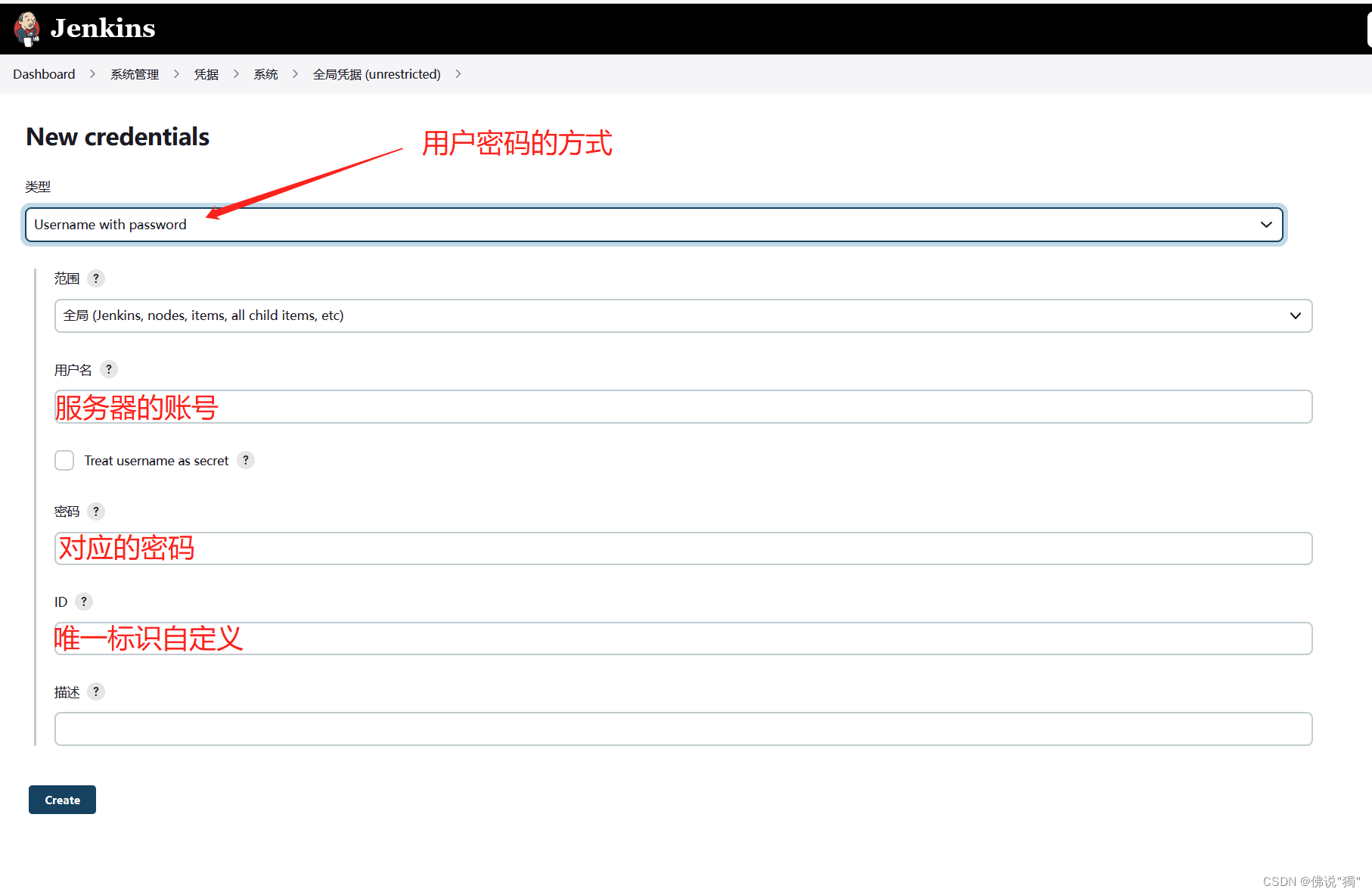The height and width of the screenshot is (895, 1372).
Task: Open the 类型 Username with password dropdown
Action: click(x=654, y=225)
